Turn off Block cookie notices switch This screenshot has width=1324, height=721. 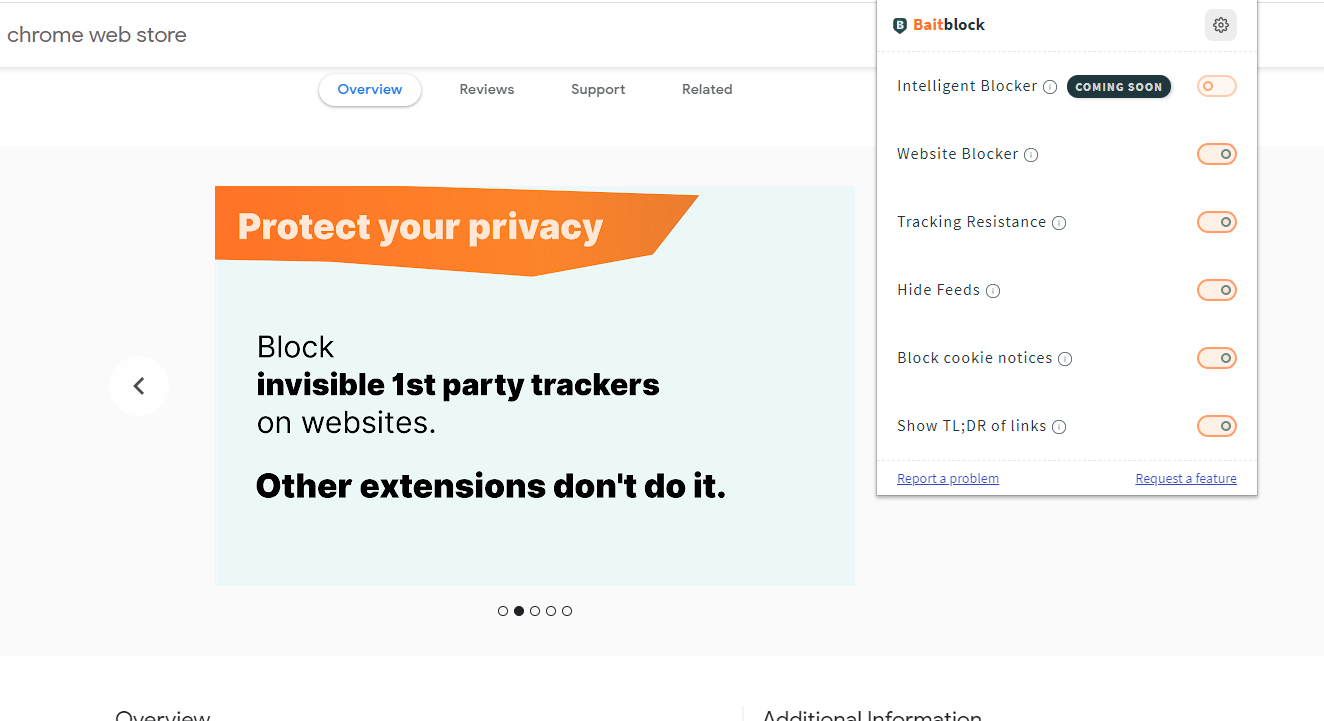(1216, 358)
